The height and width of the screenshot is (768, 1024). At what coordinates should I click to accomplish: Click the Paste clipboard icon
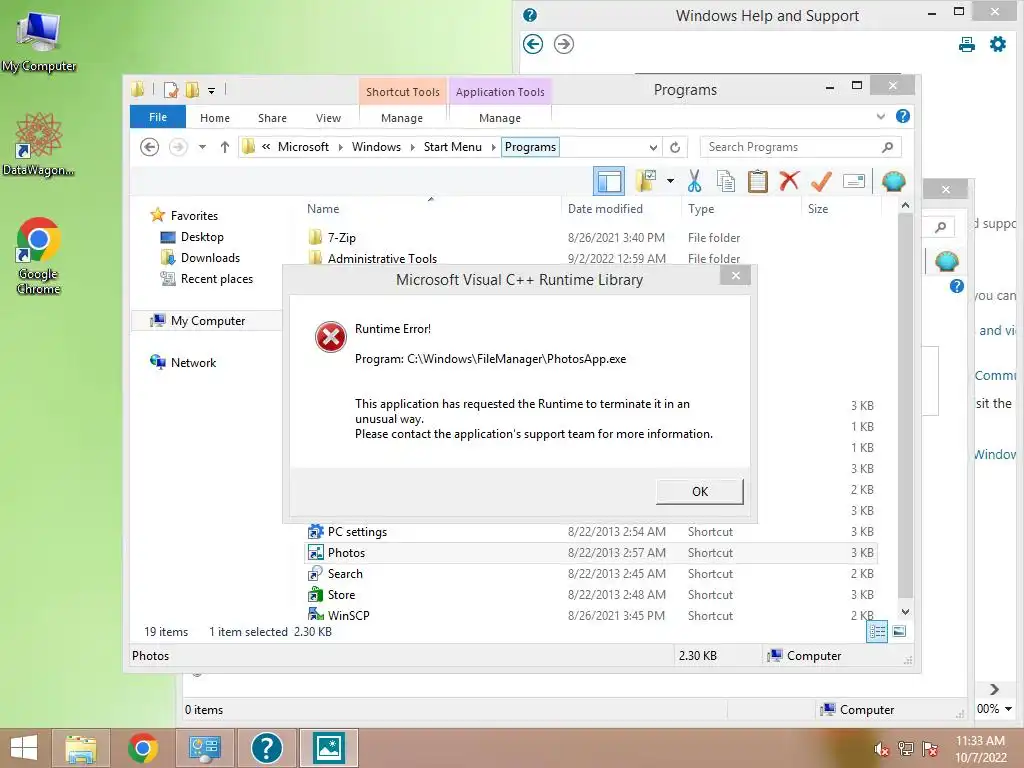pos(758,182)
